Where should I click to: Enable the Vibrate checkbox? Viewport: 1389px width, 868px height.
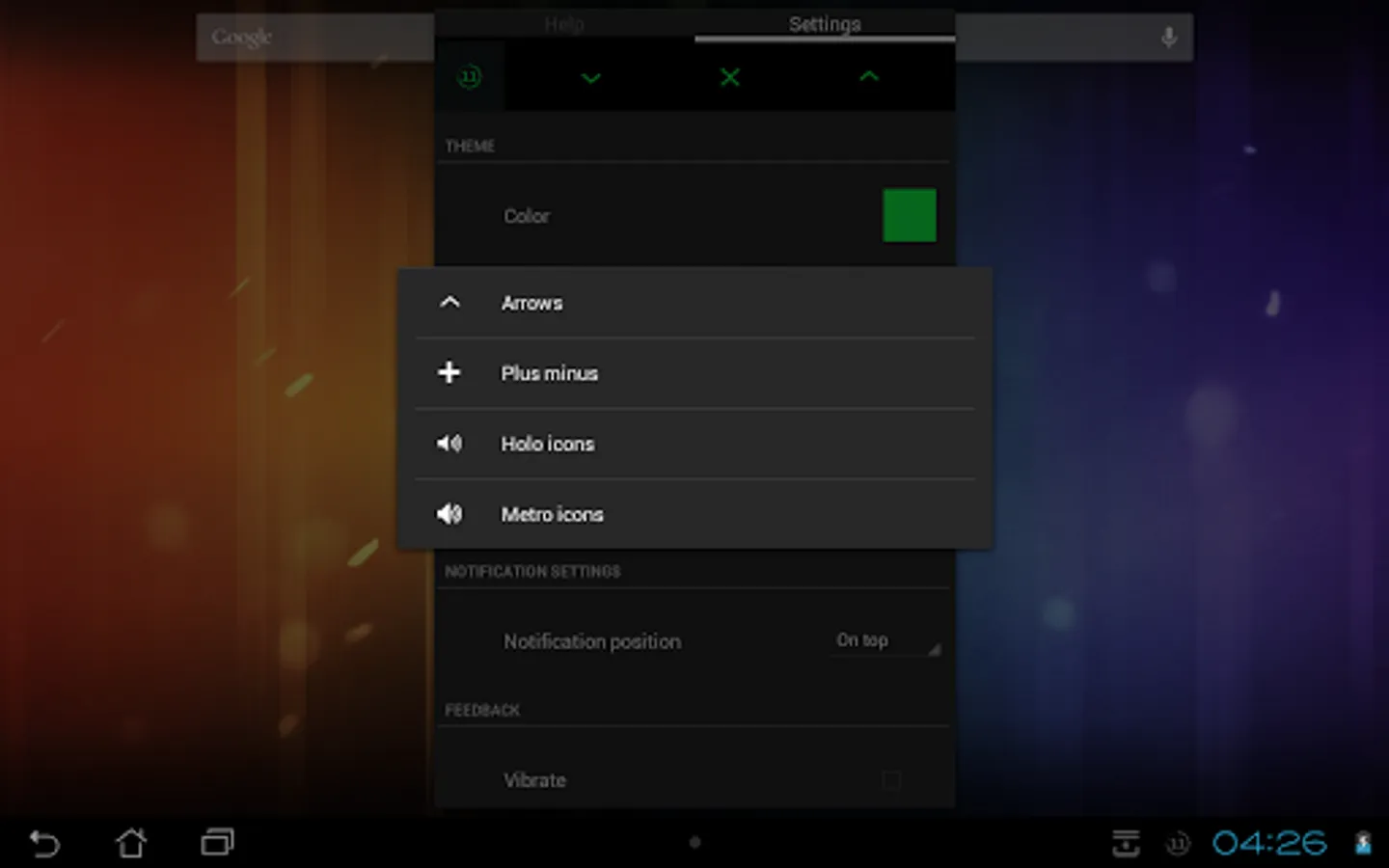pos(891,780)
